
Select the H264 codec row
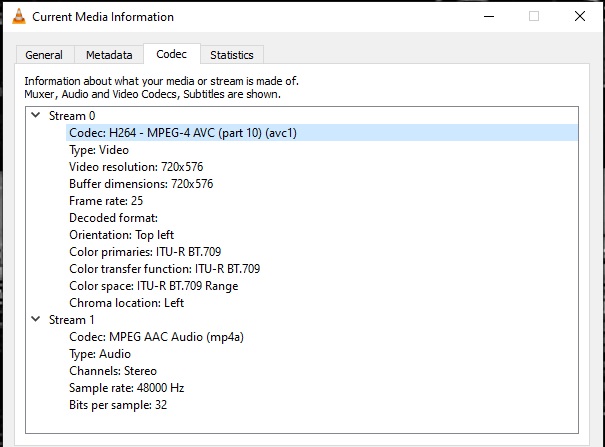pos(182,133)
